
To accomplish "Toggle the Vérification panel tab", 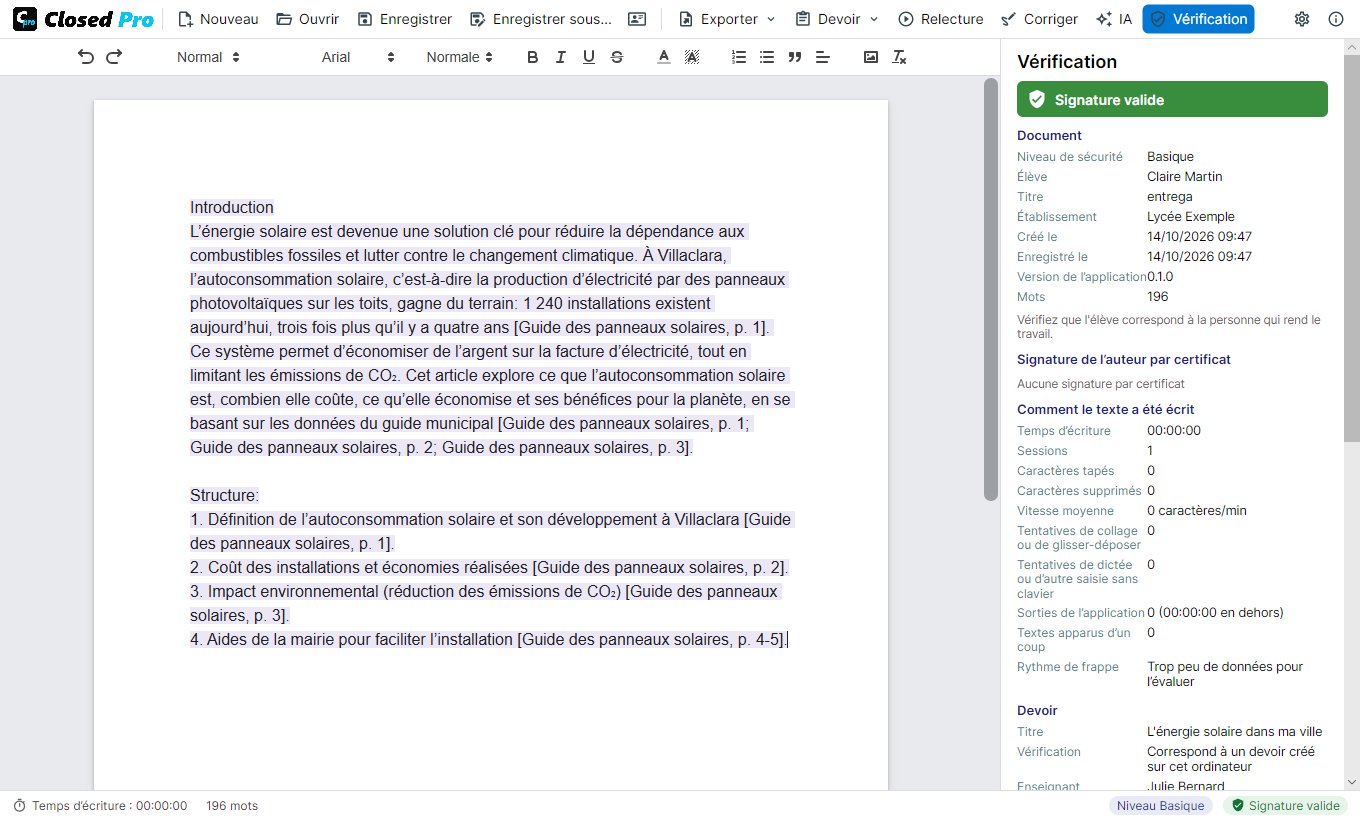I will 1198,19.
